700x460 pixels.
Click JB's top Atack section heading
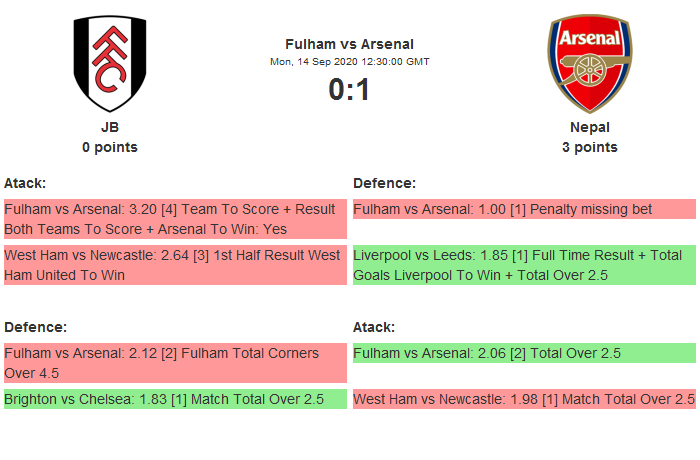pyautogui.click(x=25, y=183)
